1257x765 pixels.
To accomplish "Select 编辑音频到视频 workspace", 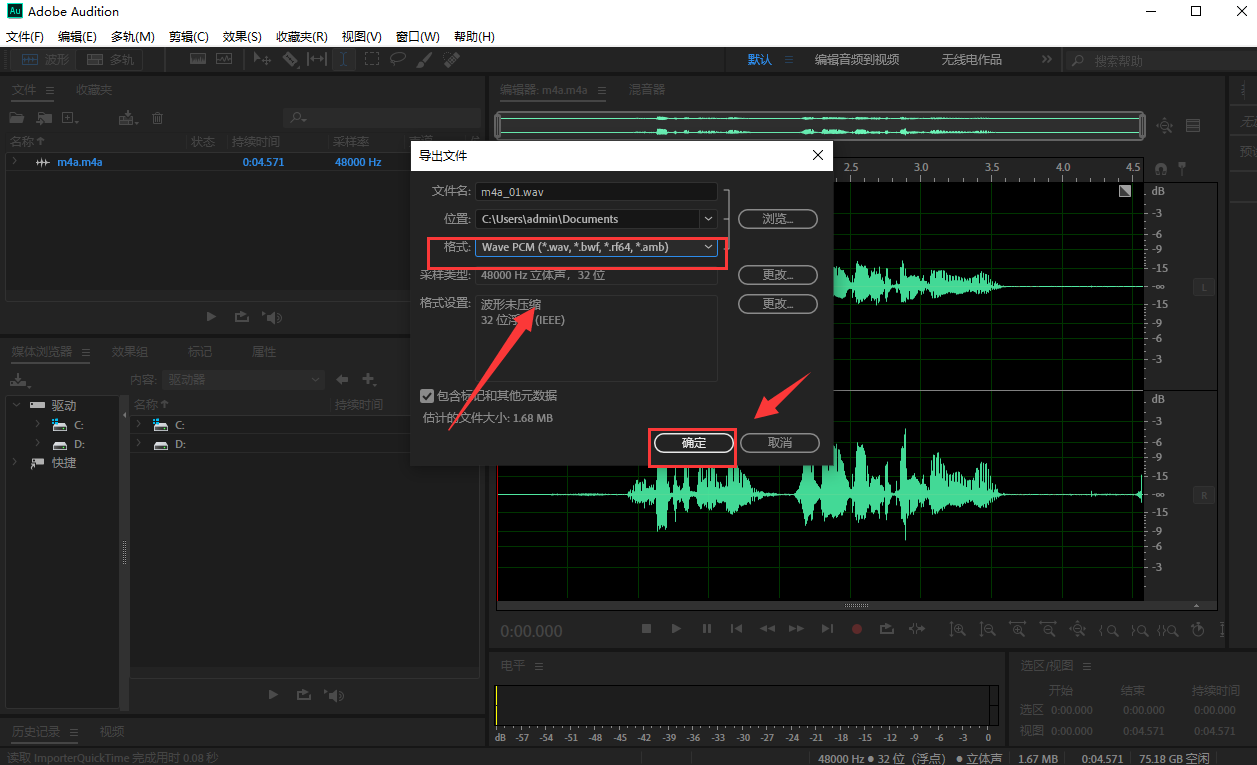I will [857, 60].
